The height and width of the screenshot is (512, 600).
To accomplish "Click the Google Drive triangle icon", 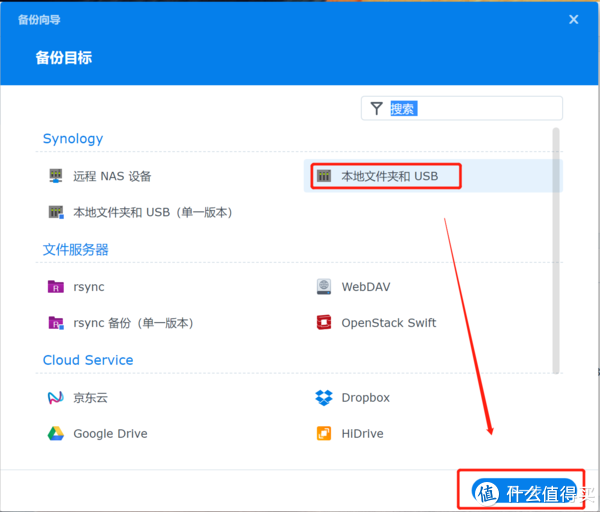I will point(55,434).
